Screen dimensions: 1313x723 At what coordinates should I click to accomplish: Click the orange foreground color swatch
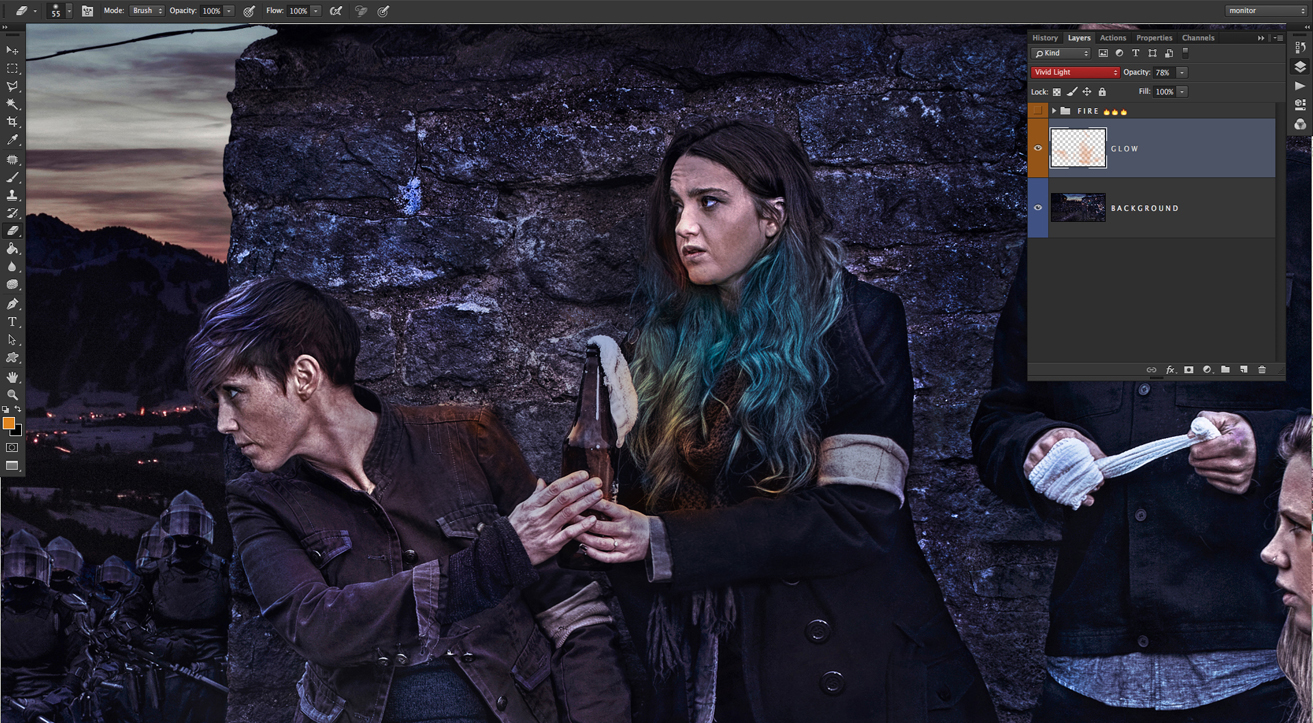[x=9, y=424]
